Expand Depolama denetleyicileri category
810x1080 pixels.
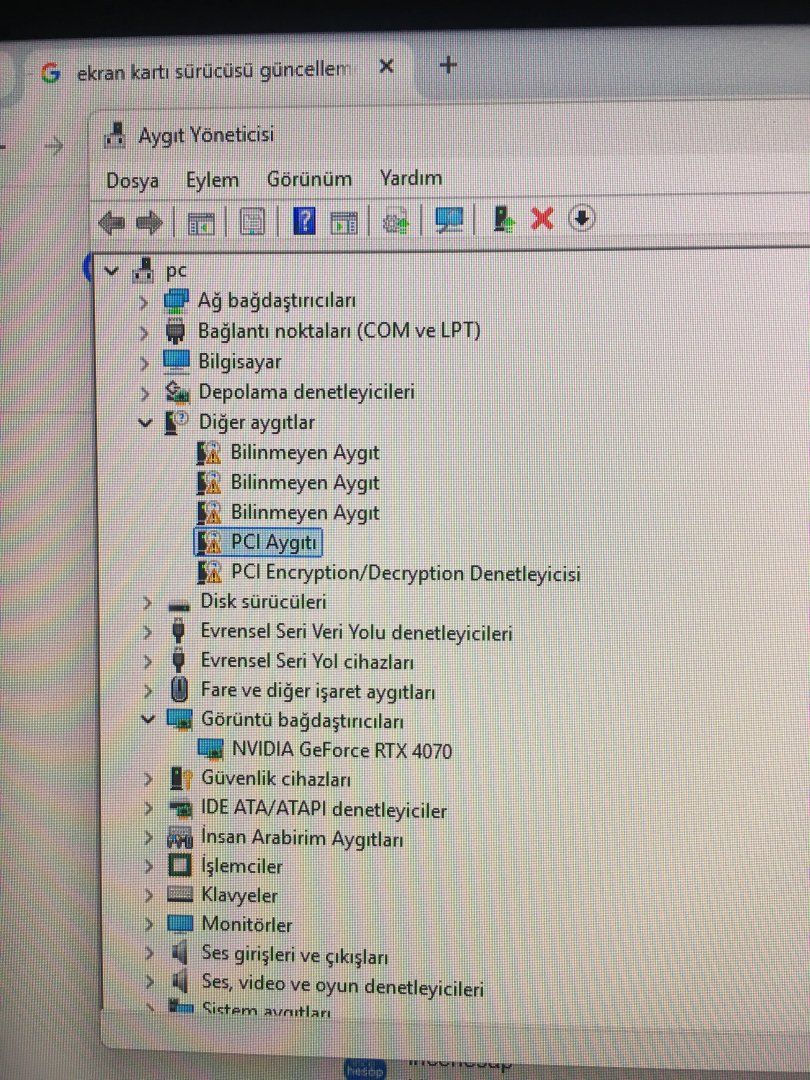click(x=144, y=393)
